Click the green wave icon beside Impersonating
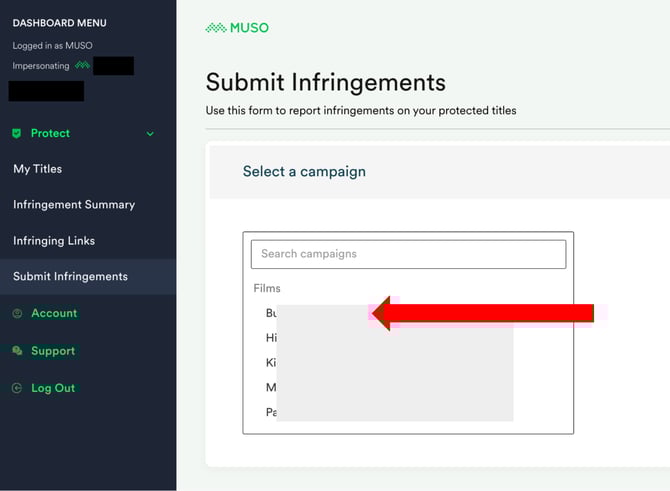Viewport: 670px width, 491px height. pyautogui.click(x=82, y=66)
